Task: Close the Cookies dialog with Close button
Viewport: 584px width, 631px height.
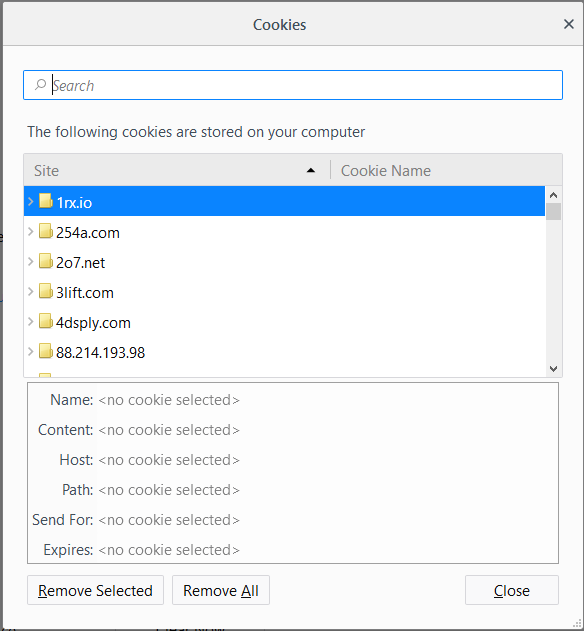Action: [x=512, y=590]
